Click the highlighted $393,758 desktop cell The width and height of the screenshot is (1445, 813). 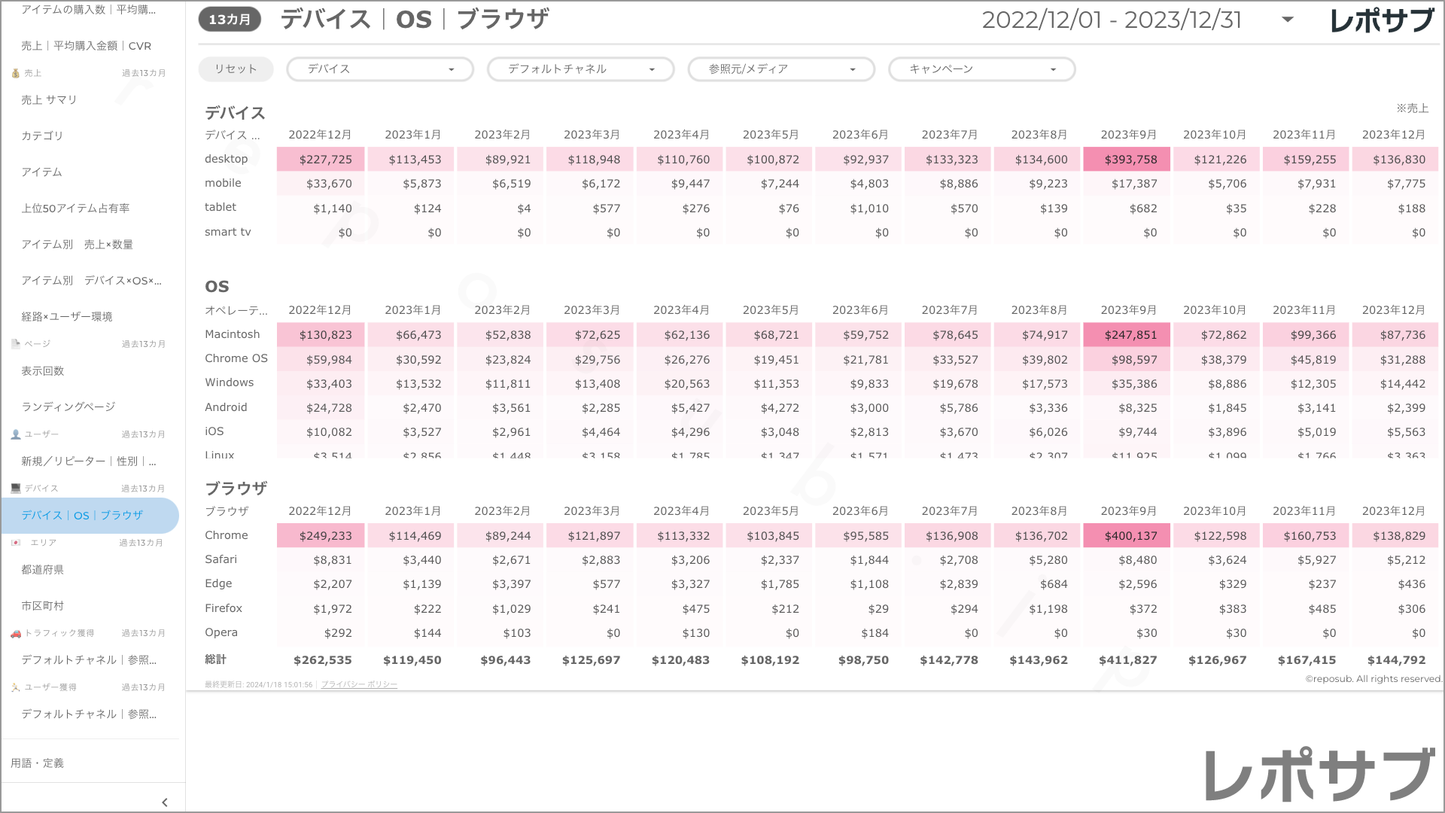(1127, 159)
